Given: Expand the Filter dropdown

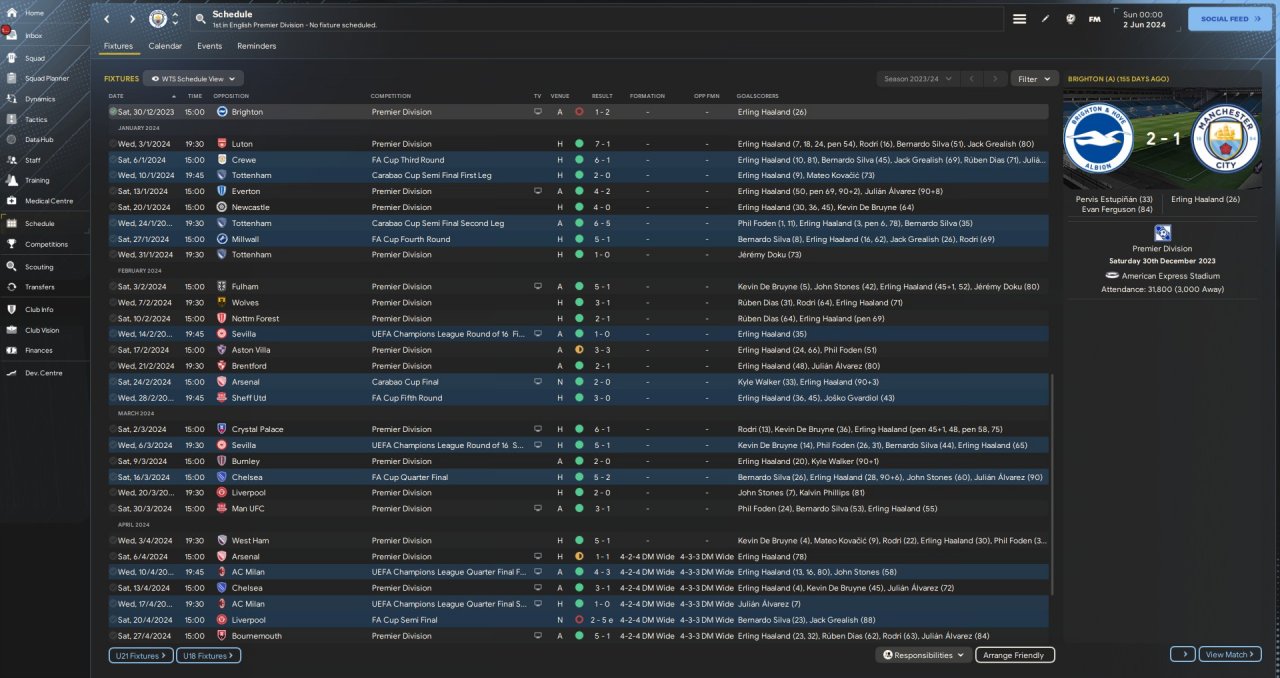Looking at the screenshot, I should (x=1034, y=78).
